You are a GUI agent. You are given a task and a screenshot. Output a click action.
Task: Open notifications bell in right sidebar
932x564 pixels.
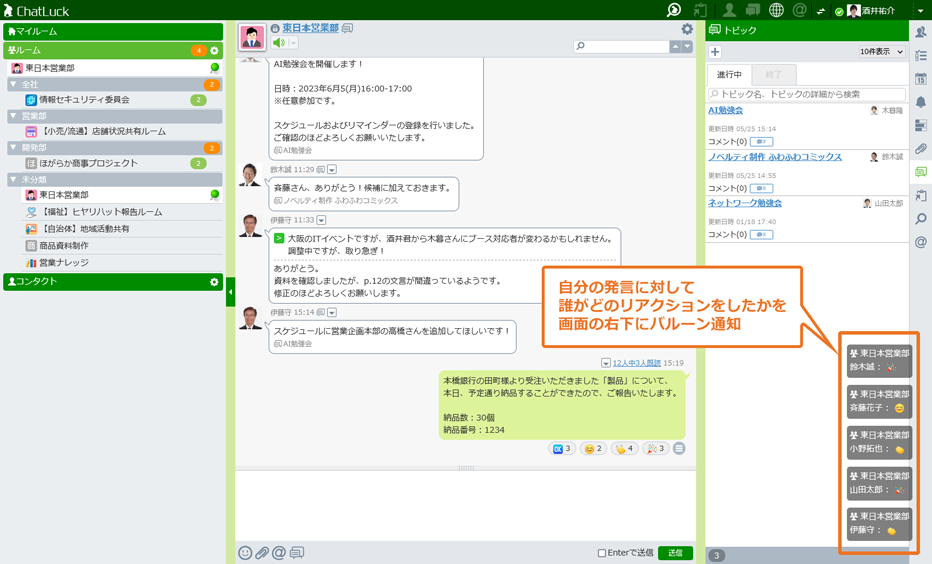(x=921, y=102)
